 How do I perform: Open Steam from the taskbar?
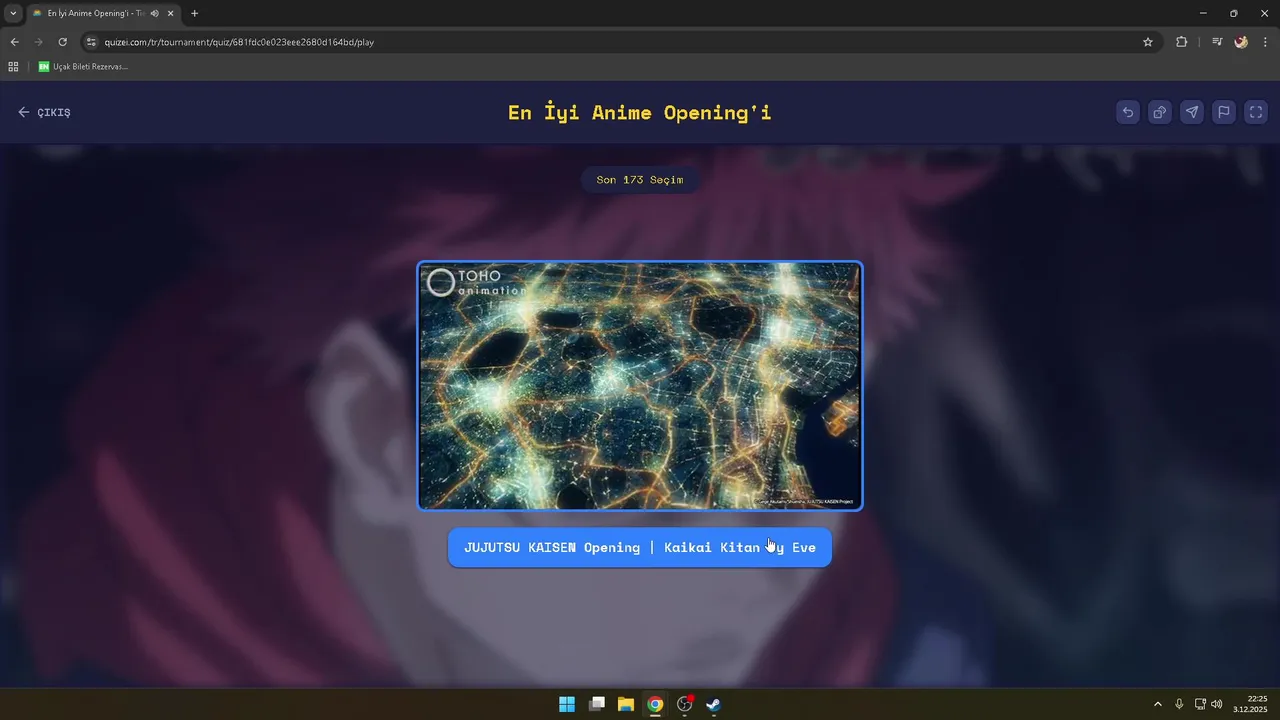pos(714,704)
